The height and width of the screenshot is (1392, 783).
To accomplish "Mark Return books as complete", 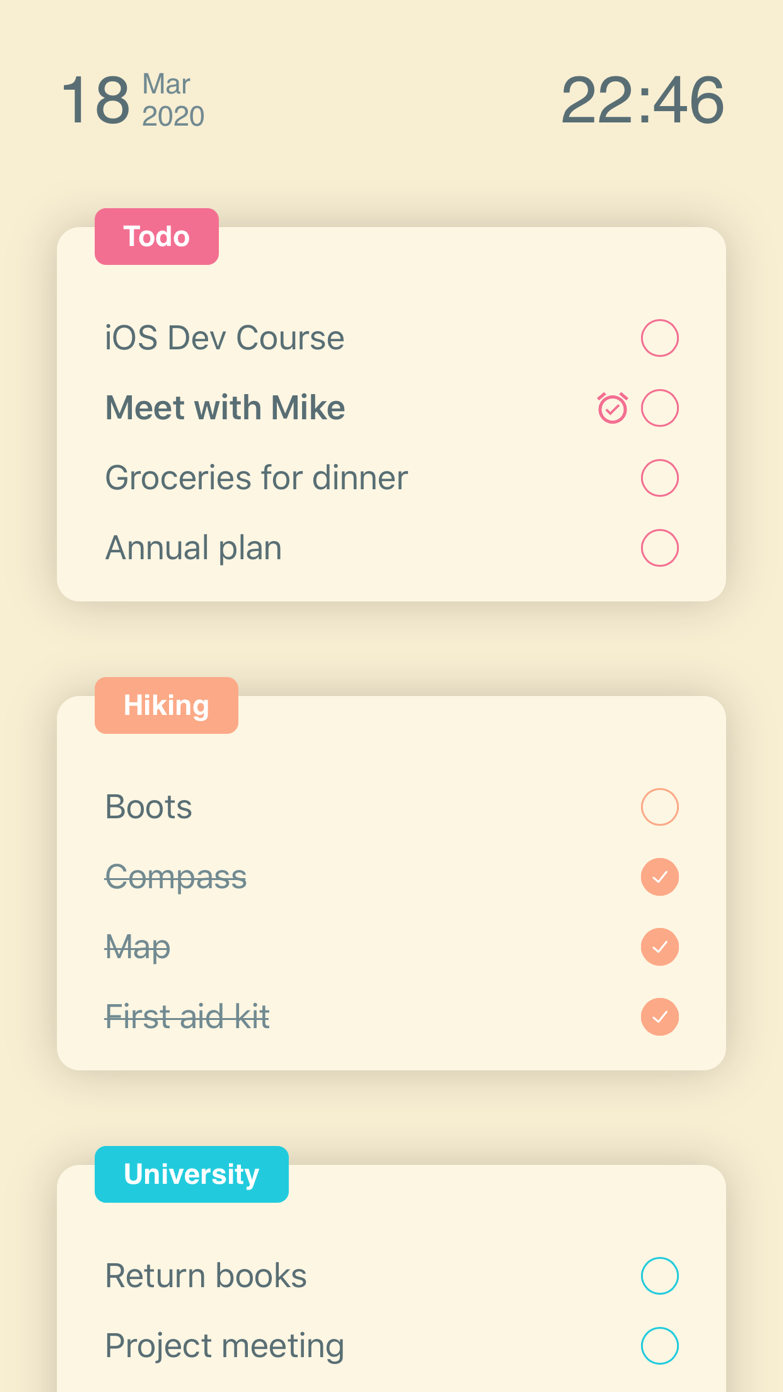I will tap(660, 1276).
